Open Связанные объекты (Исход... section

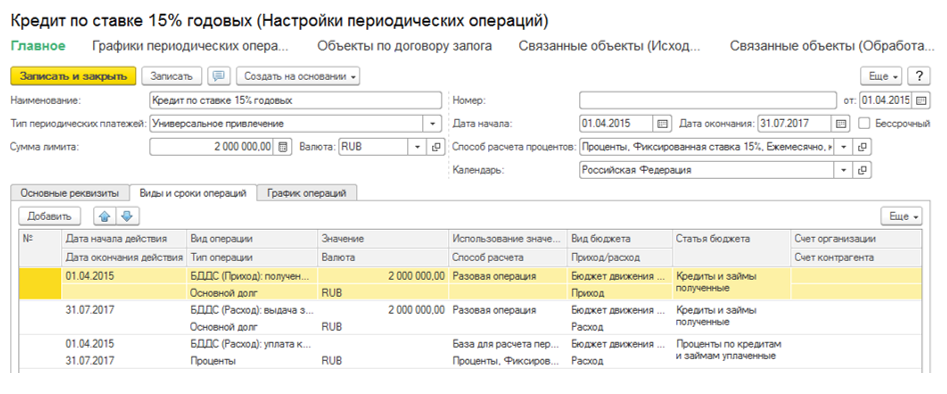[610, 46]
